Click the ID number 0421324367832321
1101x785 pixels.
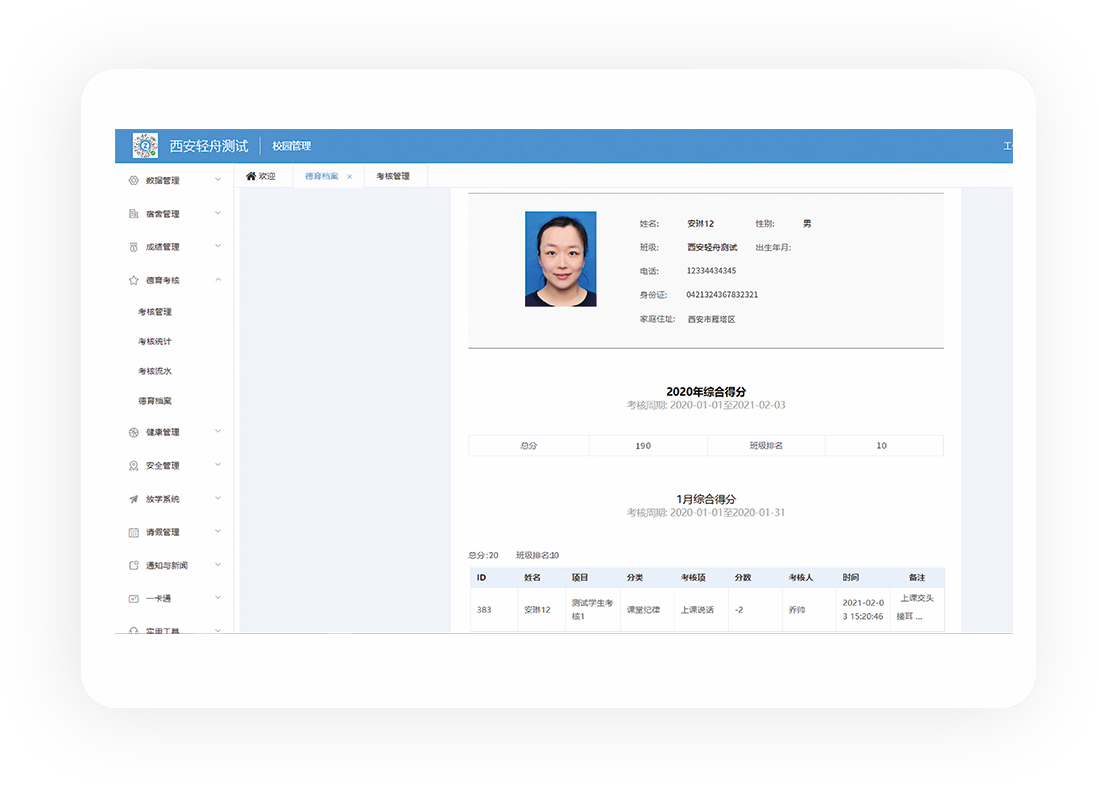point(722,295)
